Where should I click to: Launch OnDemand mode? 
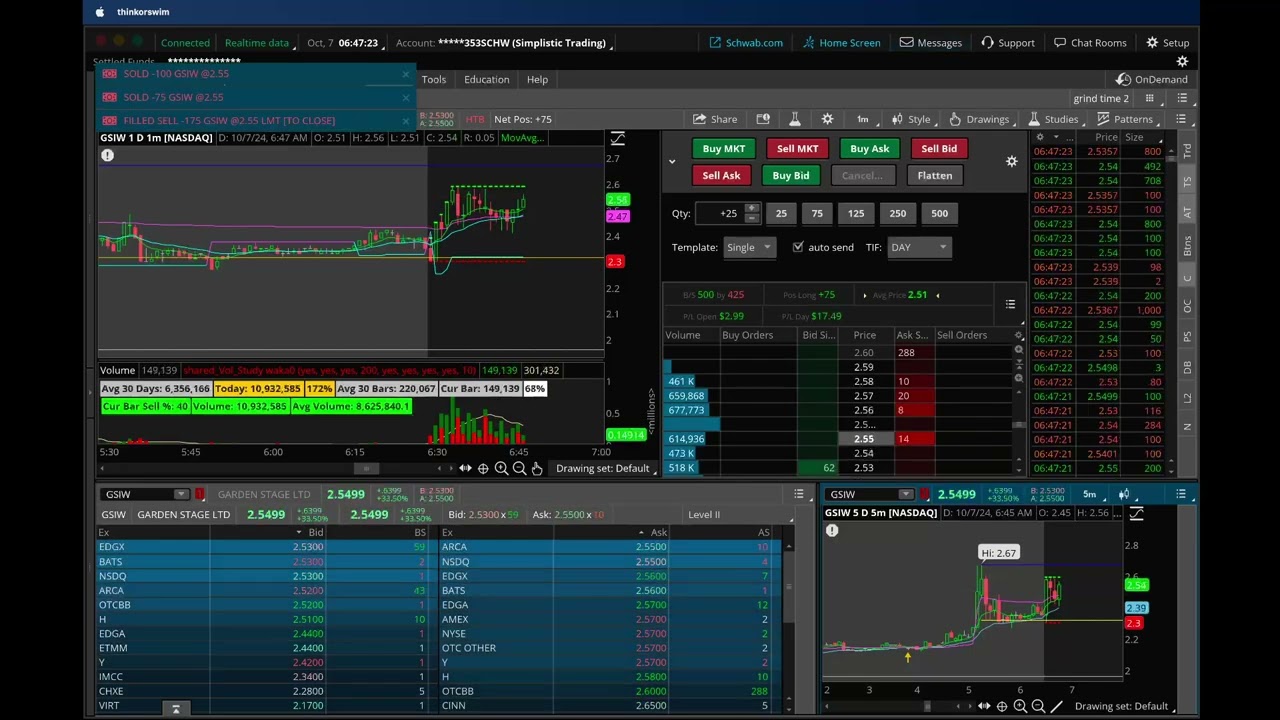[1153, 79]
